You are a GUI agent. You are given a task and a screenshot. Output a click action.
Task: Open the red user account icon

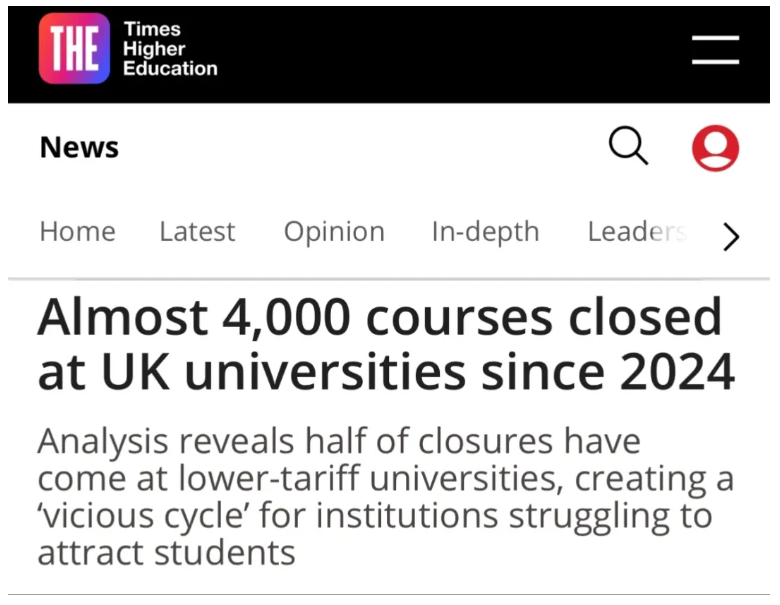coord(715,148)
